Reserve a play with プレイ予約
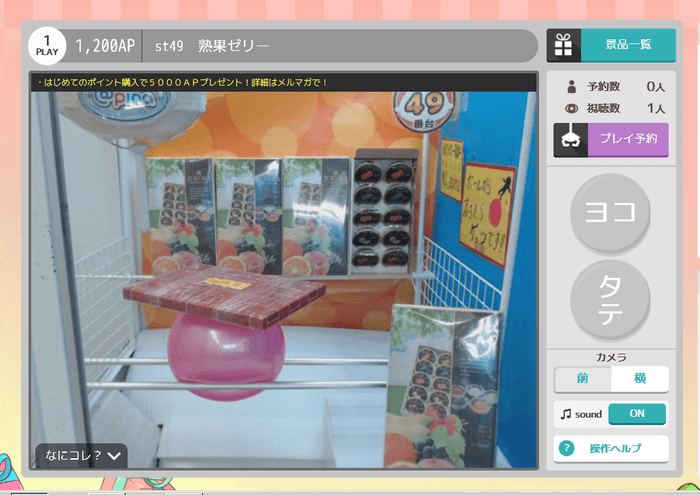Viewport: 700px width, 495px height. point(628,140)
